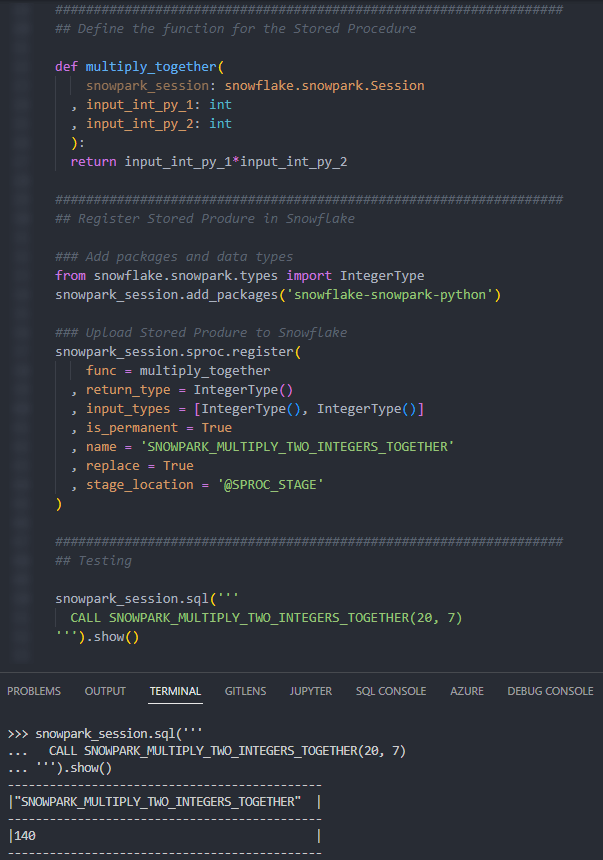Select the TERMINAL tab

pos(176,691)
